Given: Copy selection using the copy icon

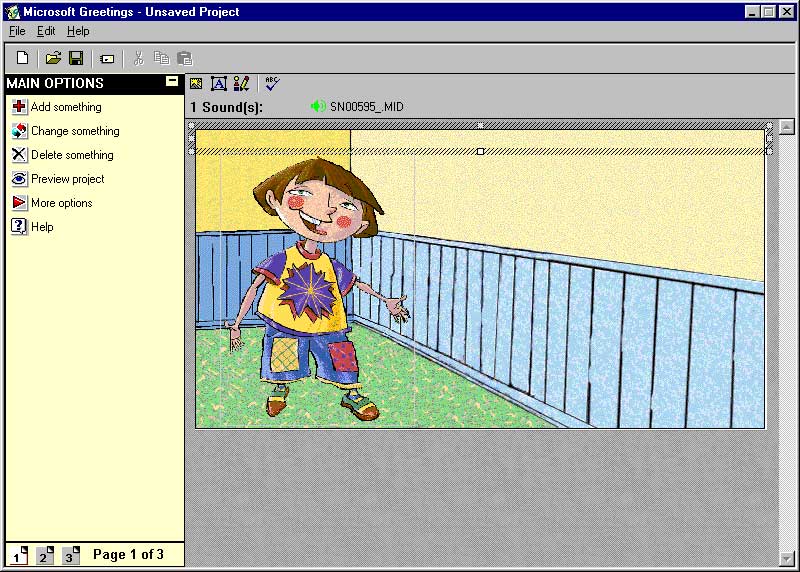Looking at the screenshot, I should coord(161,58).
